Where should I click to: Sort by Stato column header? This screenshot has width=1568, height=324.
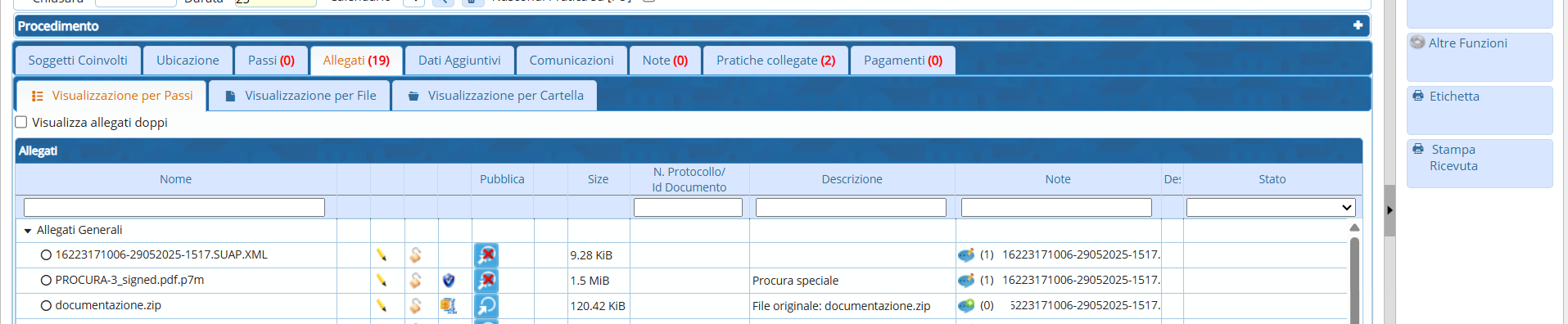(x=1272, y=179)
